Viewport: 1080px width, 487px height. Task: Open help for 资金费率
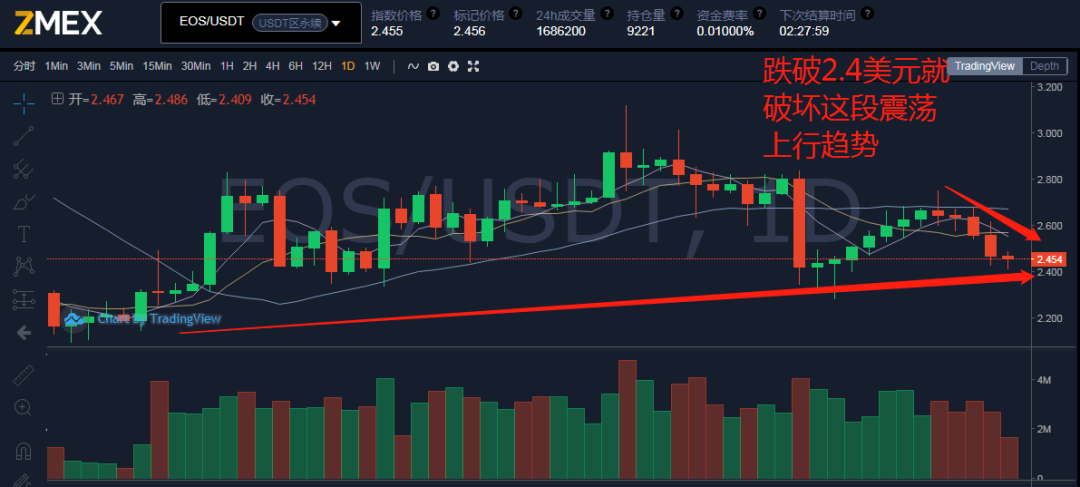click(759, 13)
